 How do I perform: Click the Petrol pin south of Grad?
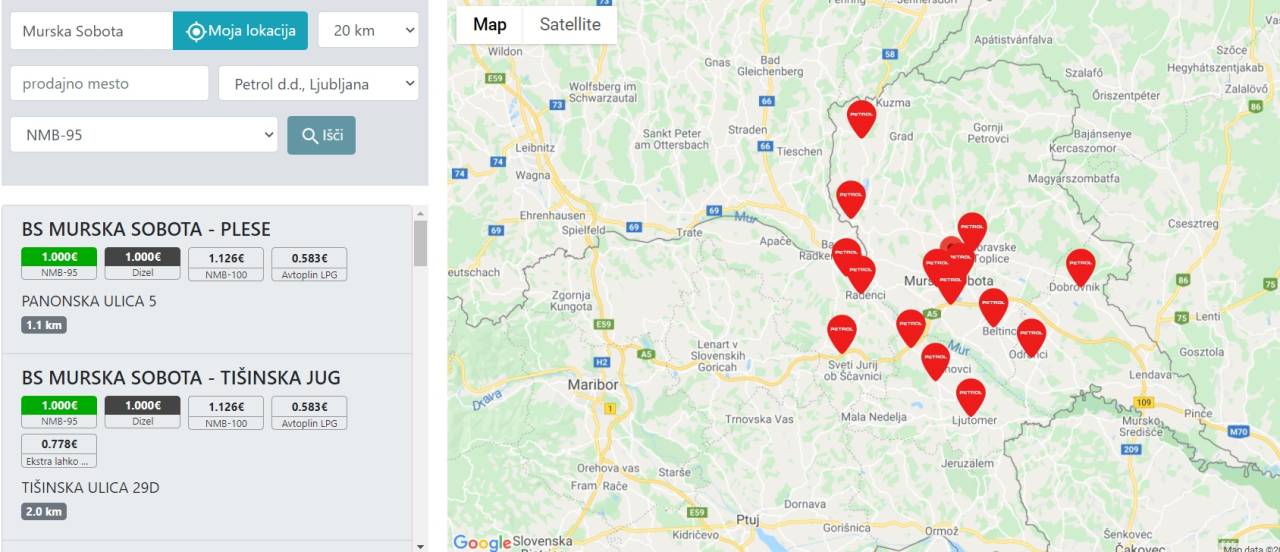(851, 198)
